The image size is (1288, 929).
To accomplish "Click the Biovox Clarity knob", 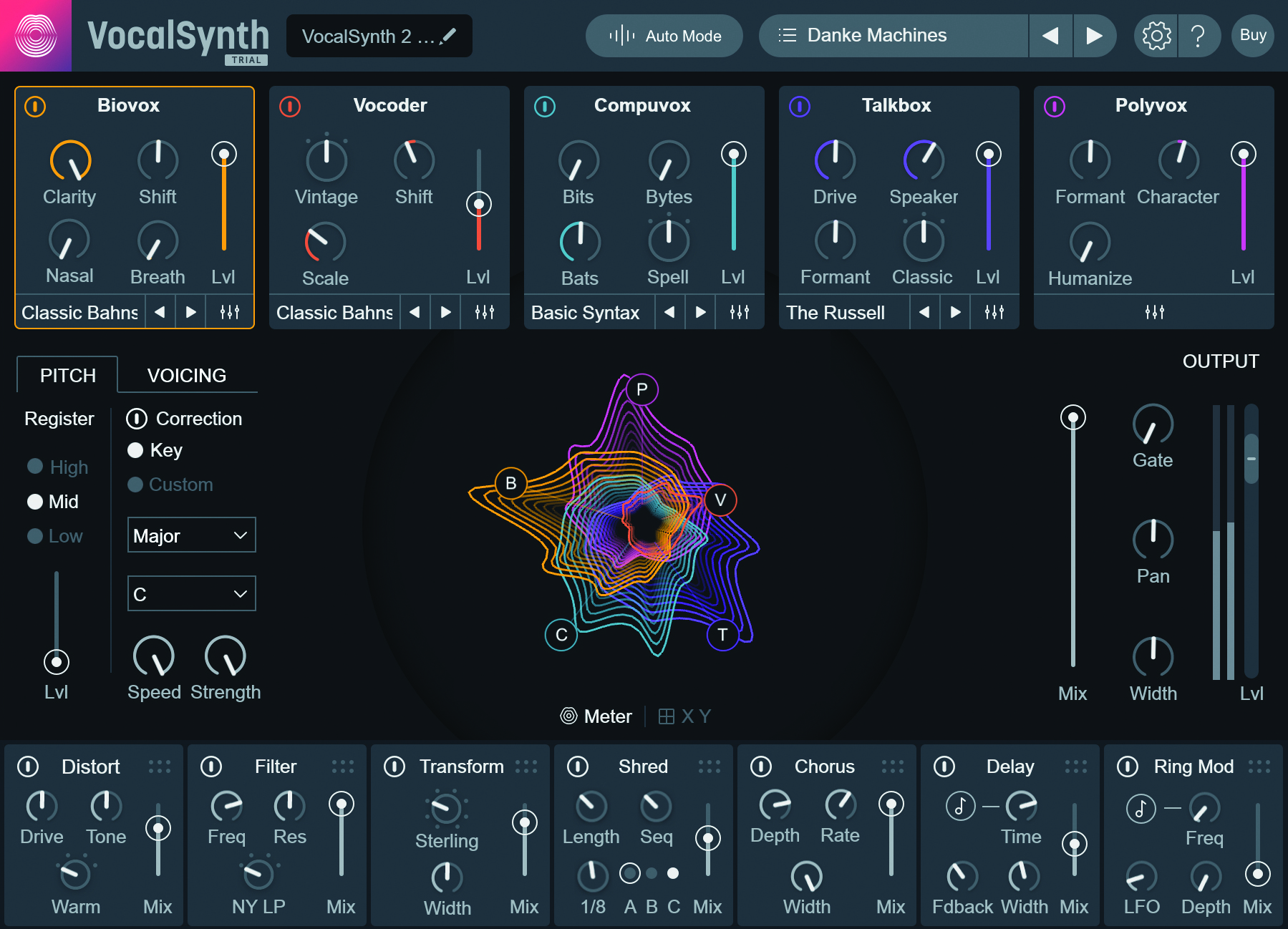I will 70,161.
